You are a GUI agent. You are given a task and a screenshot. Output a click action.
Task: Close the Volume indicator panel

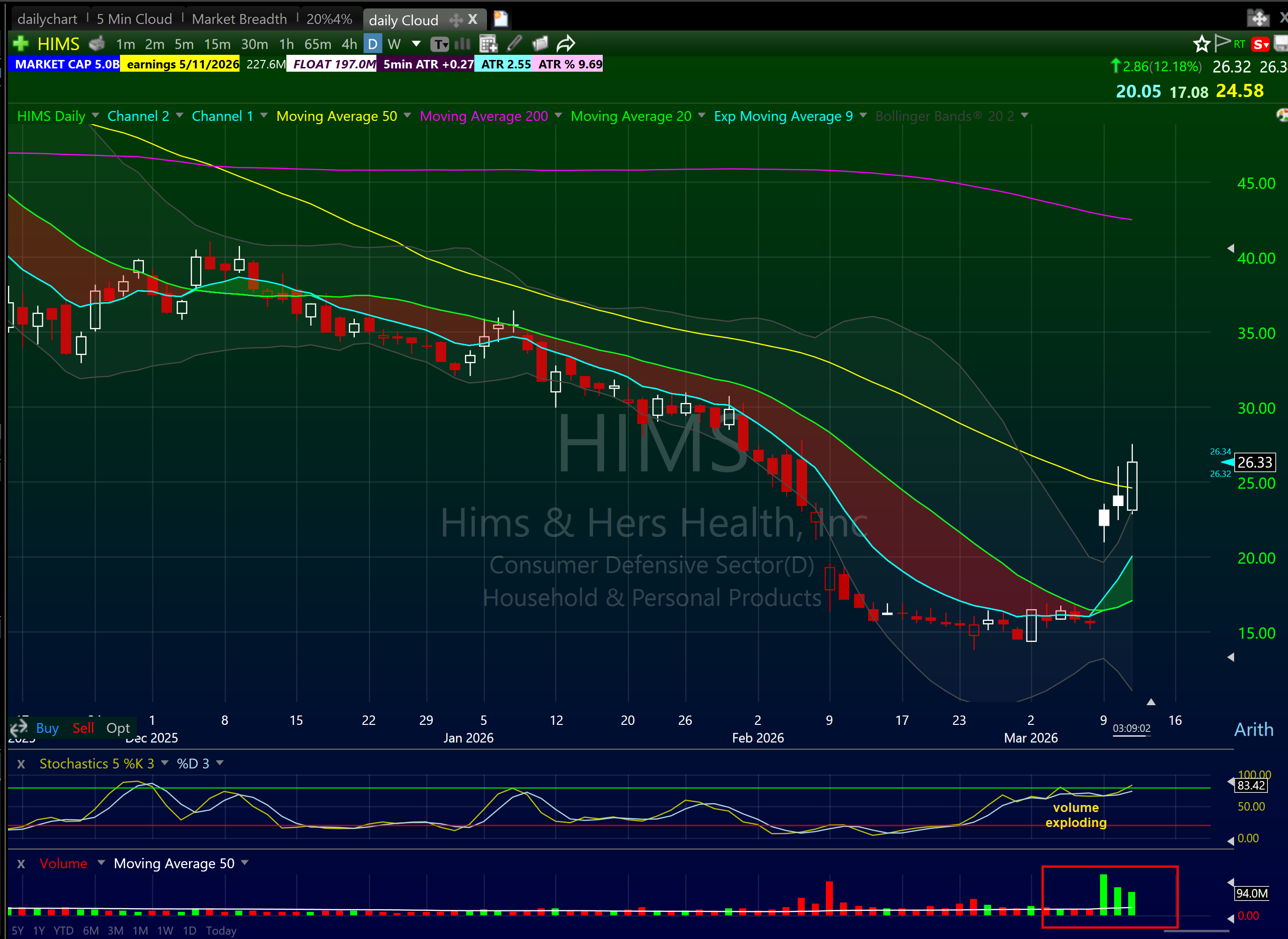pos(21,864)
